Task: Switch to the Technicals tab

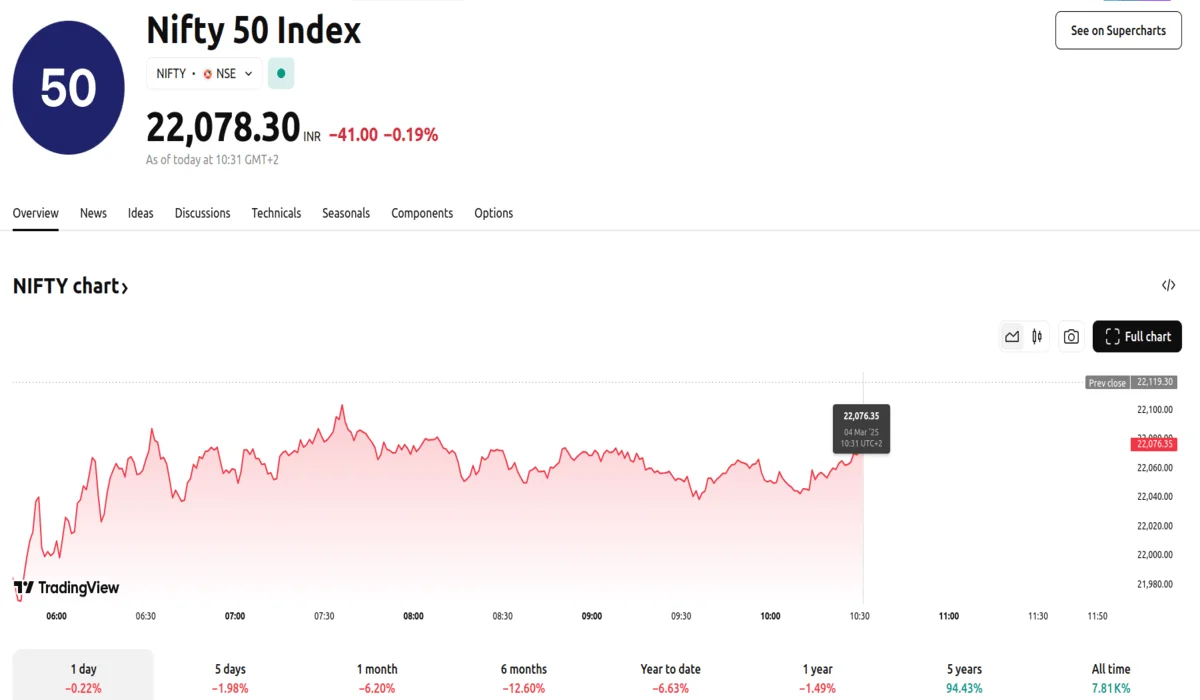Action: tap(276, 213)
